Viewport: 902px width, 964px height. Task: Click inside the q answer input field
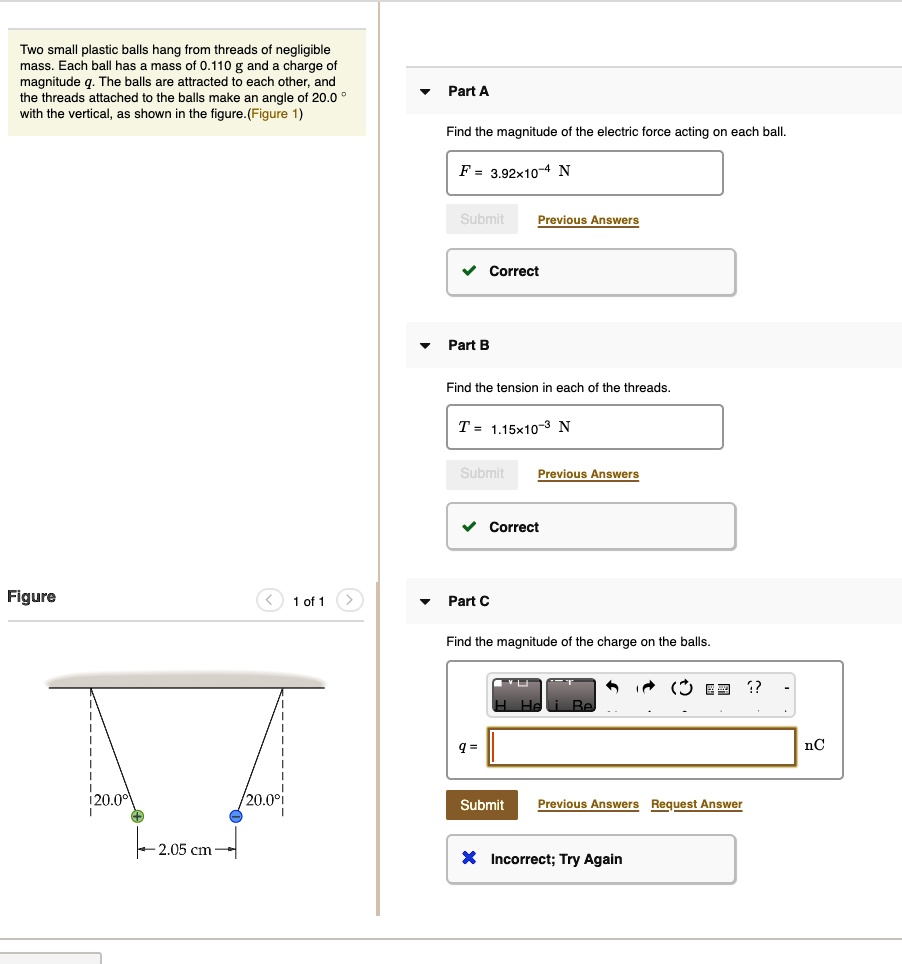pos(640,746)
